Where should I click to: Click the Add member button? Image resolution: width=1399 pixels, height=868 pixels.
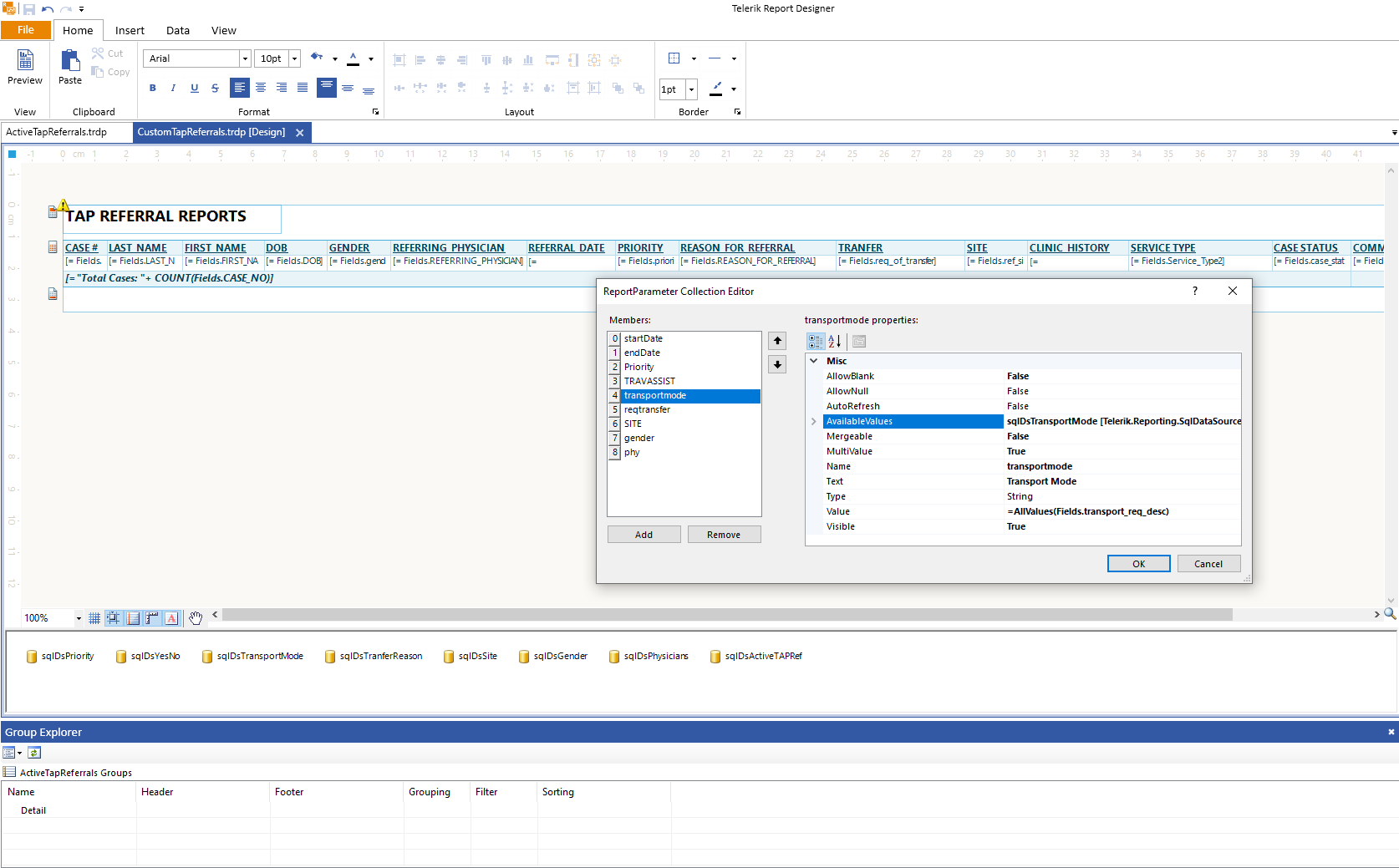tap(644, 535)
